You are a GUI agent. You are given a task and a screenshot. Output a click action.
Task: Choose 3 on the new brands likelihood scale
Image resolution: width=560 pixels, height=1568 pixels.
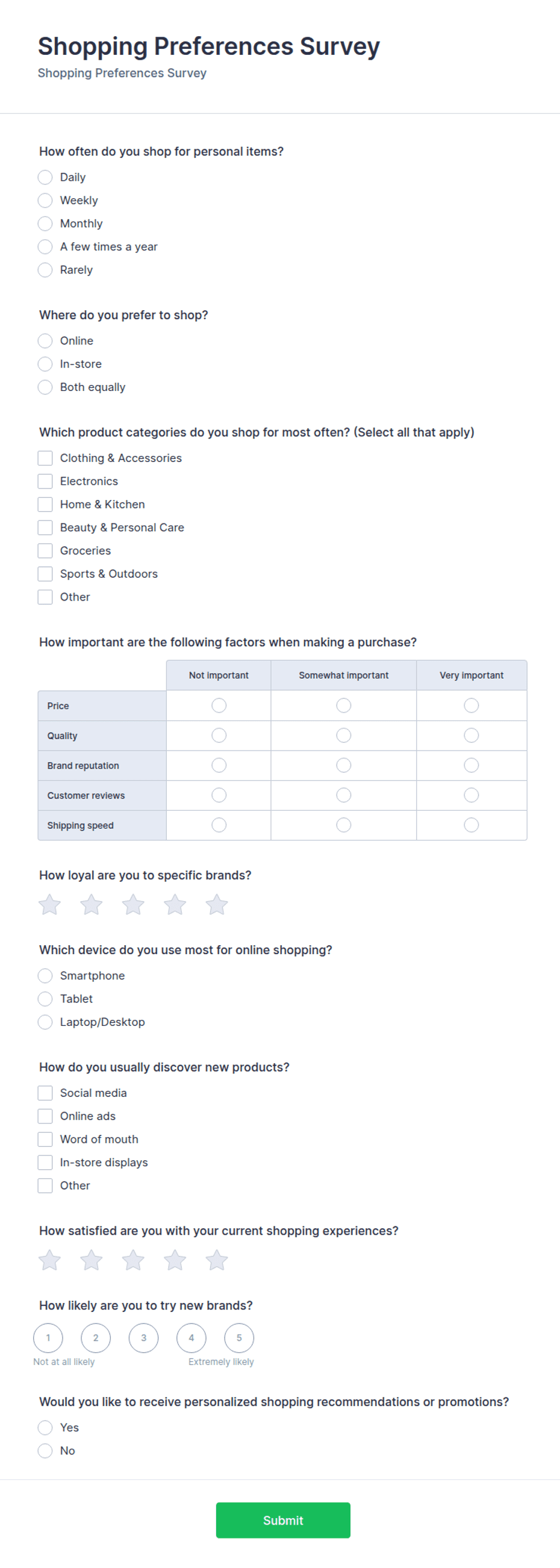[144, 1338]
